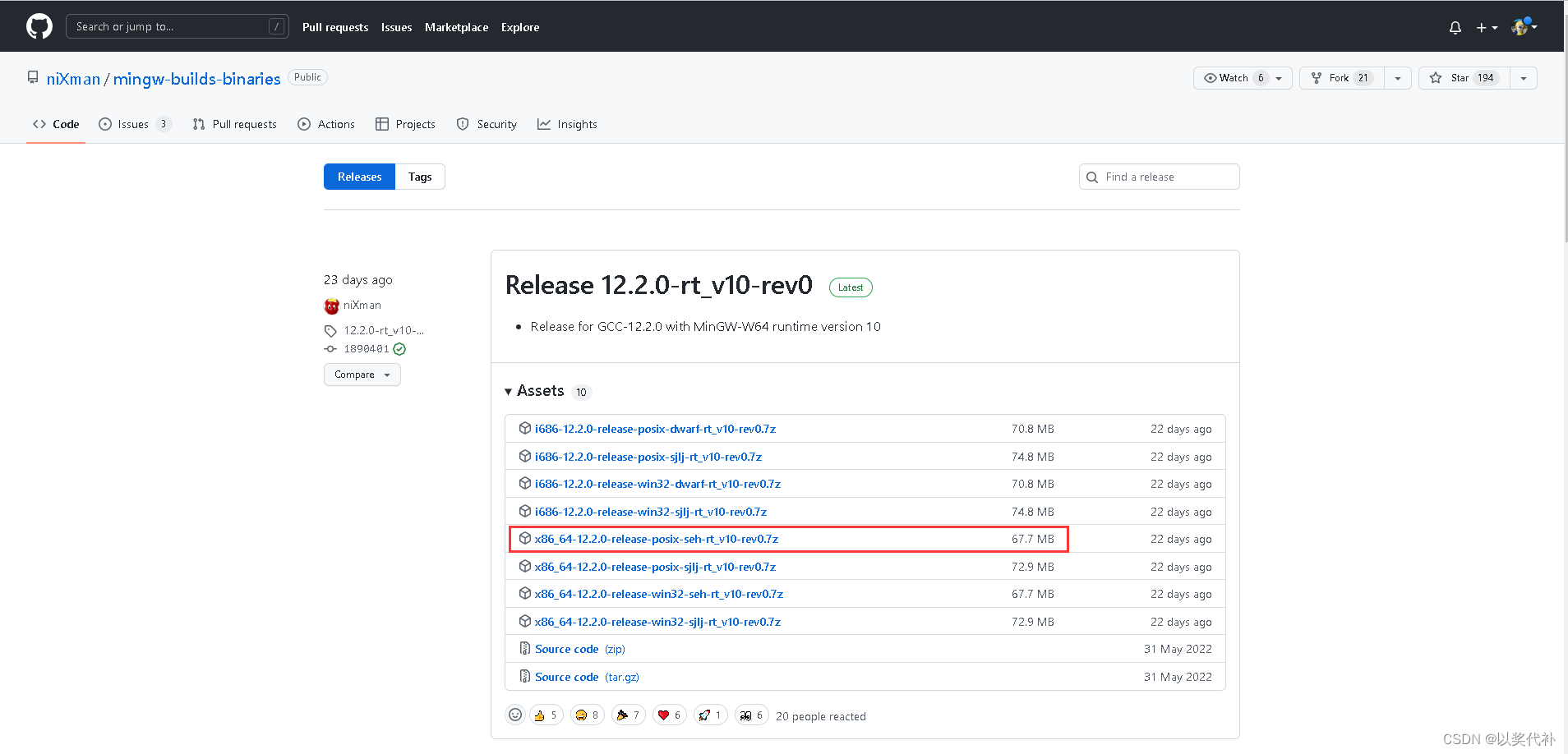Open the Compare dropdown
The image size is (1568, 754).
click(362, 375)
